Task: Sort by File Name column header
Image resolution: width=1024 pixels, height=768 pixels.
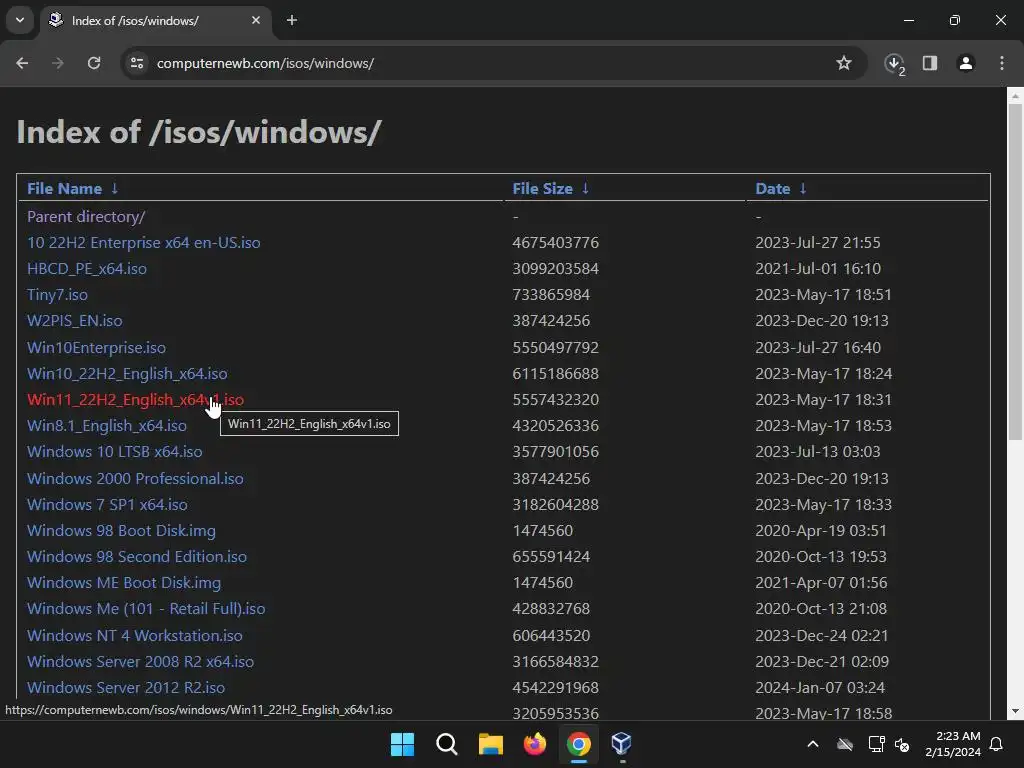Action: pyautogui.click(x=64, y=189)
